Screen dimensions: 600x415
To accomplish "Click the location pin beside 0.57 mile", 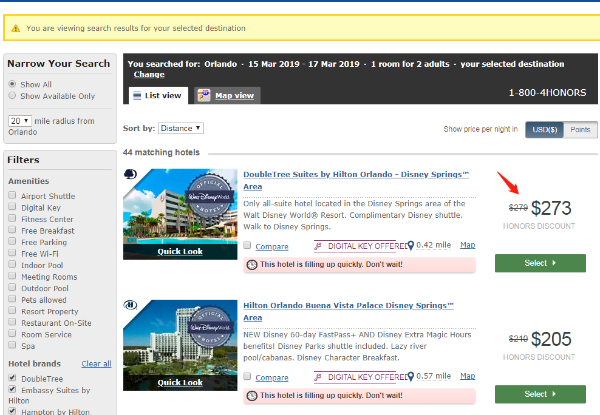I will 411,376.
